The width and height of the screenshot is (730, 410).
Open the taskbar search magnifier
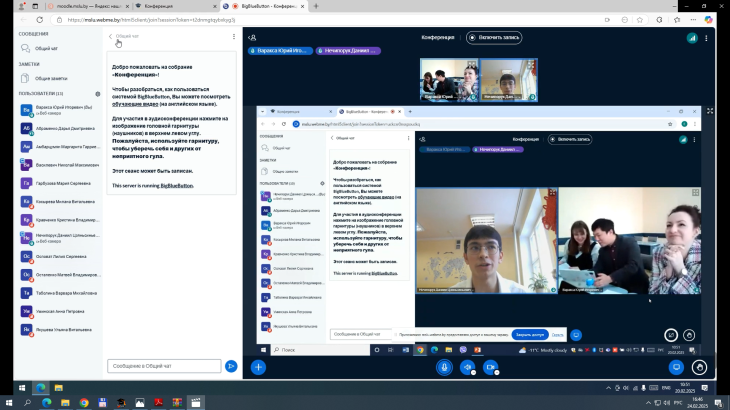click(x=27, y=403)
